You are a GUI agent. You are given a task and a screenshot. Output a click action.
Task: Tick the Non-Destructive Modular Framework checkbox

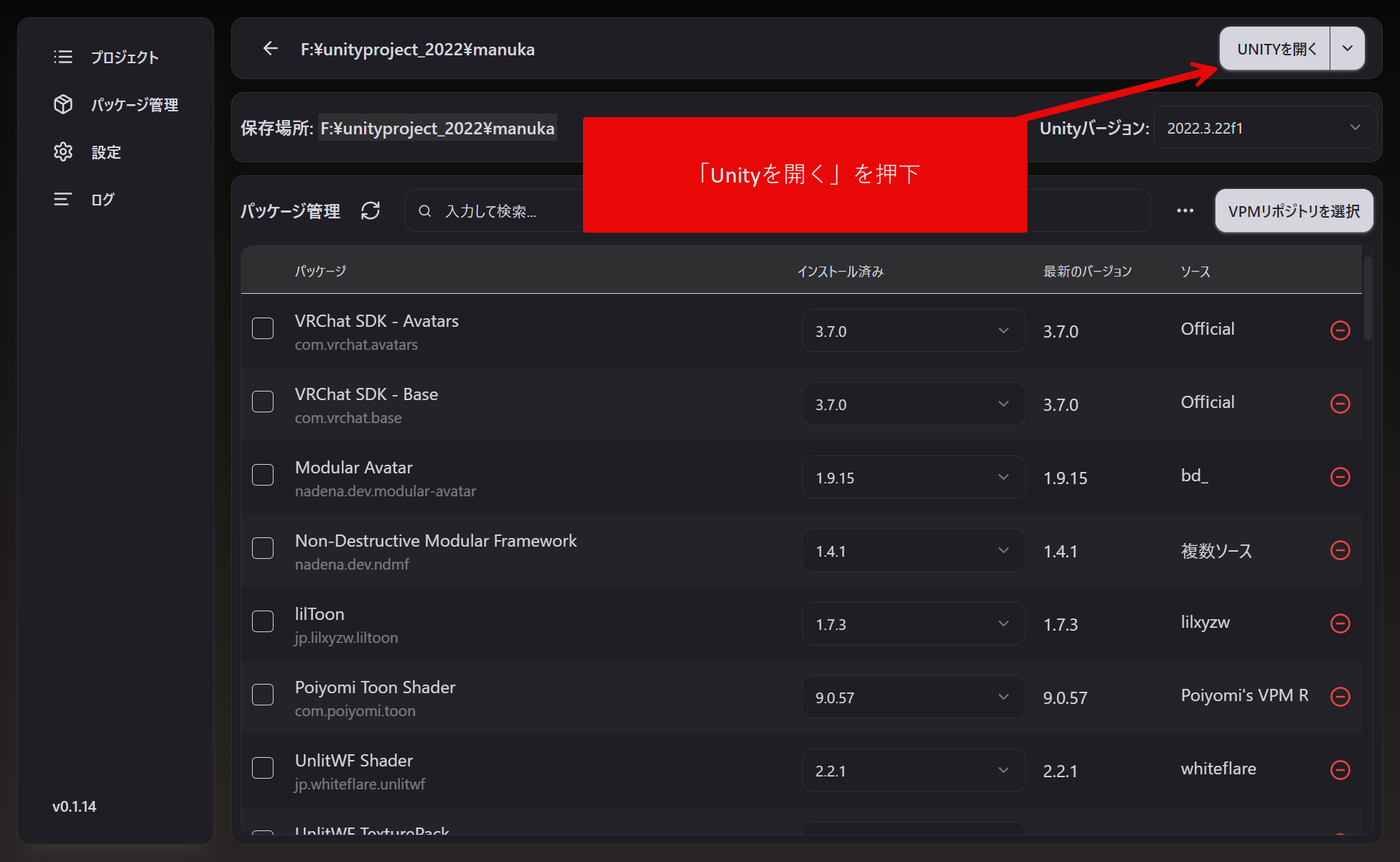[x=263, y=548]
